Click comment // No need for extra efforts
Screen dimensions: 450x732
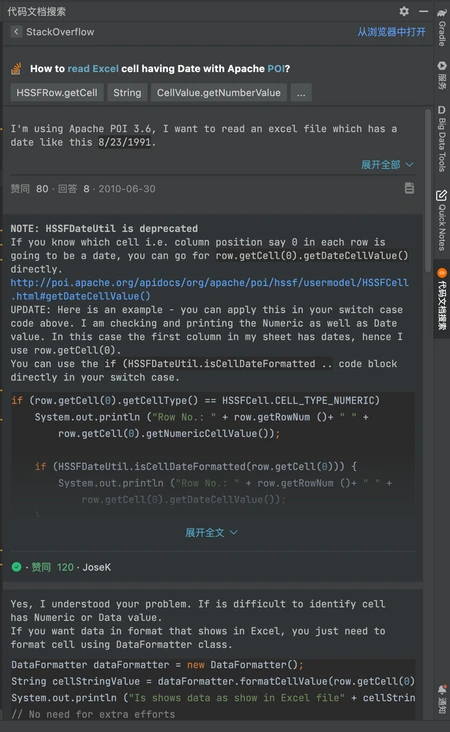pos(93,714)
